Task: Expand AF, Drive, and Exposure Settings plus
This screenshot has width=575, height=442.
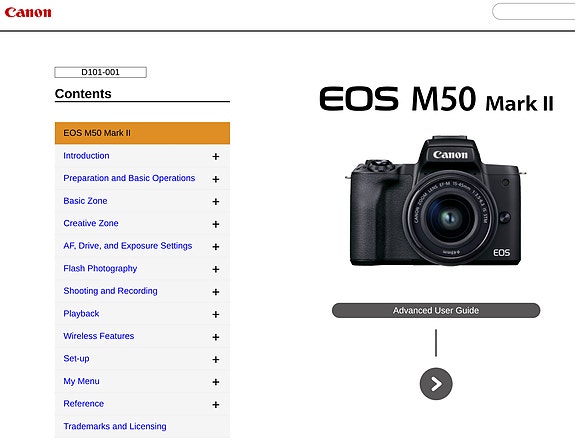Action: click(x=216, y=246)
